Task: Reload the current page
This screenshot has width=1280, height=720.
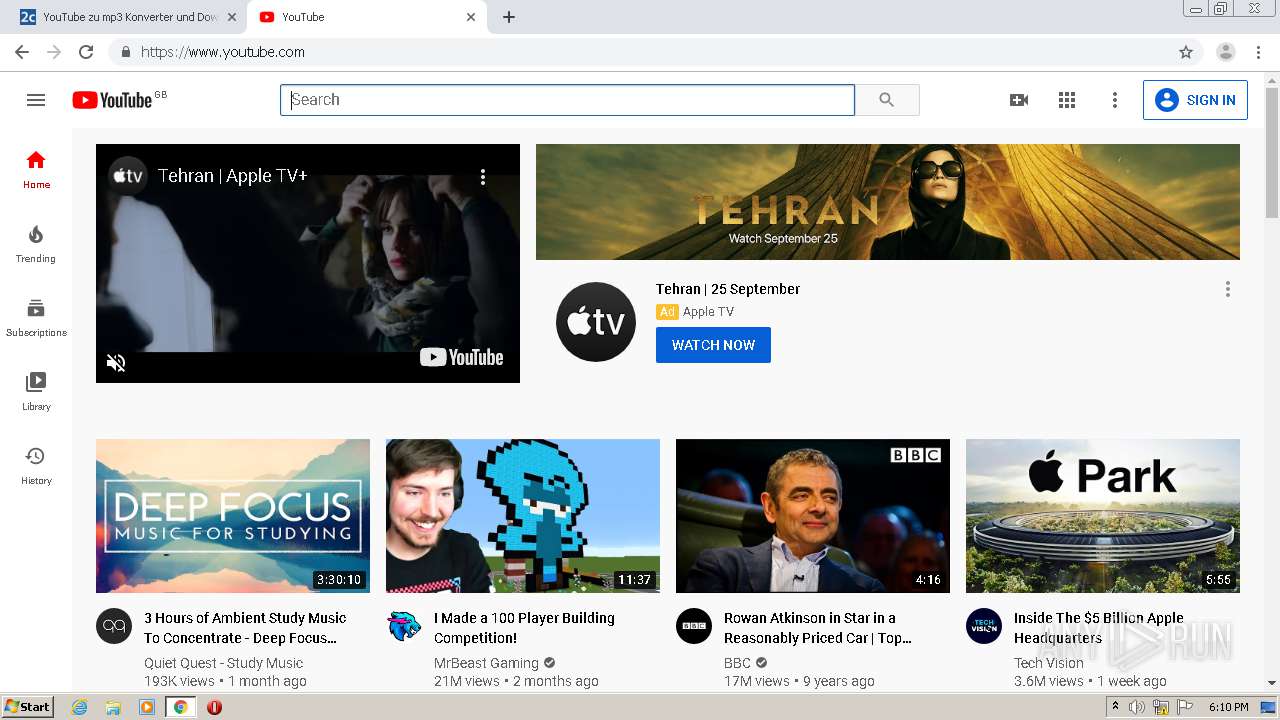Action: point(86,52)
